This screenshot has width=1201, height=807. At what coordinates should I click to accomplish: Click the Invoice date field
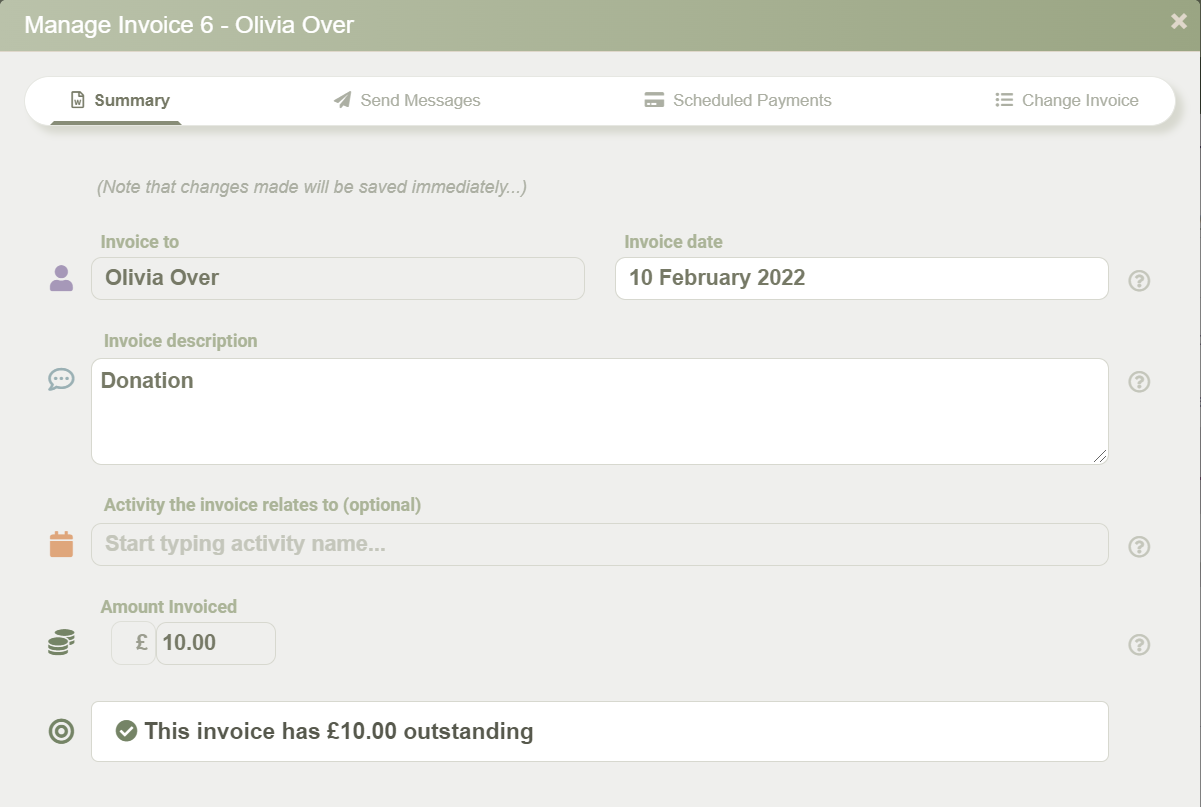(861, 278)
